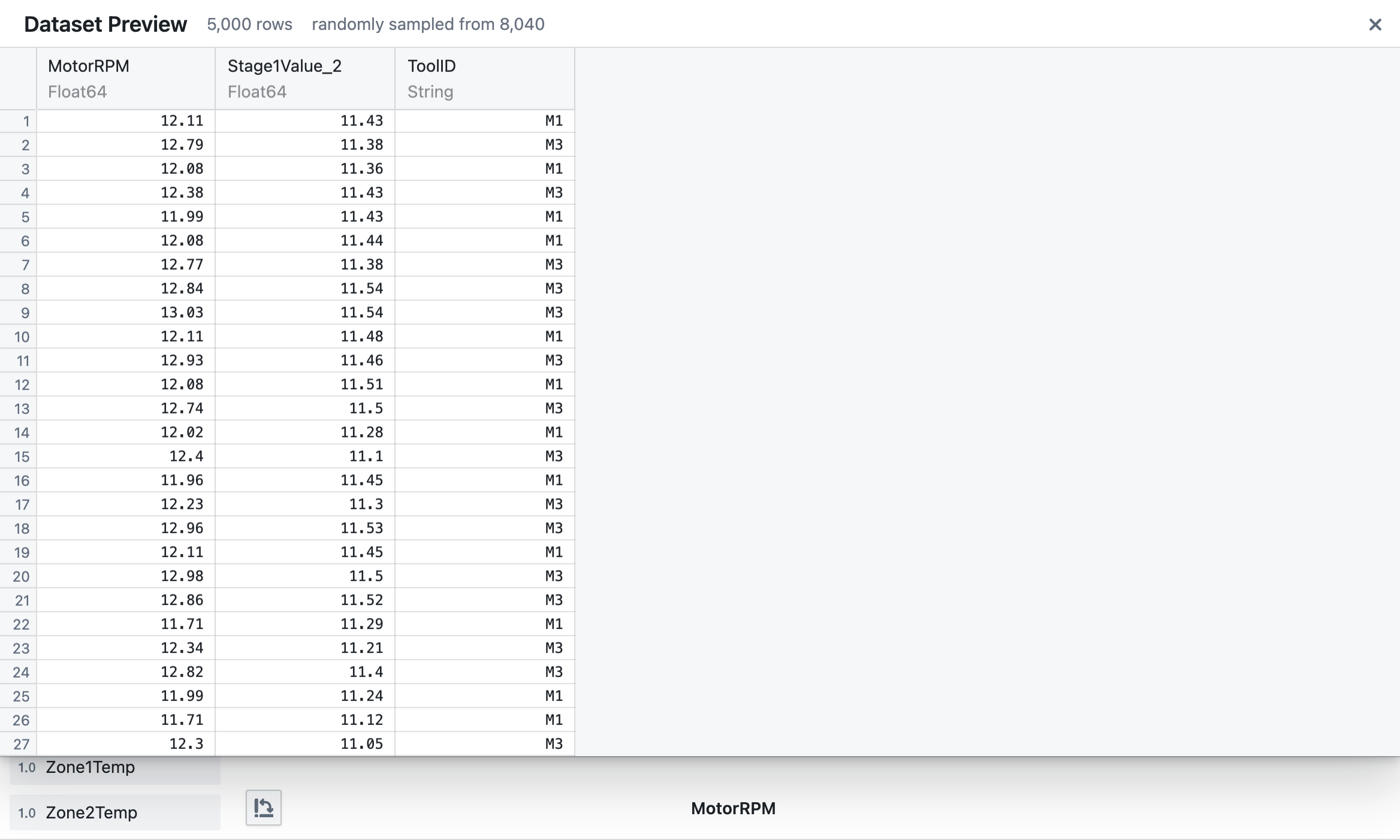Click the MotorRPM axis label at bottom

732,808
